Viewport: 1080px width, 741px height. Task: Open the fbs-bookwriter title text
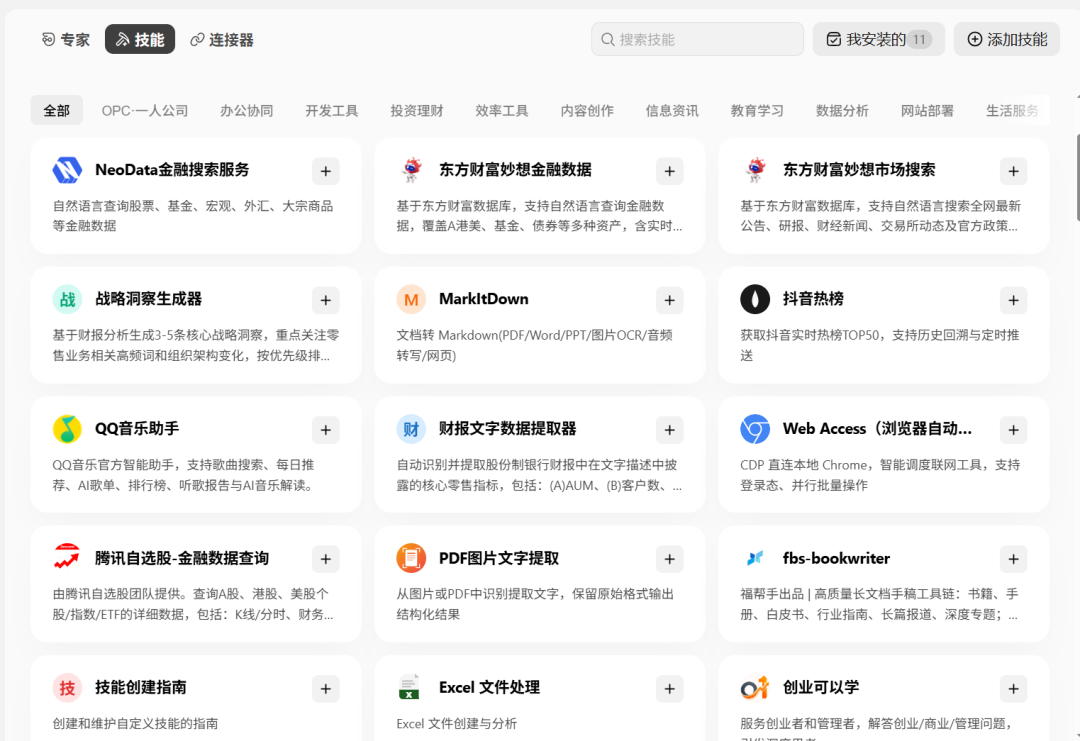pos(836,558)
